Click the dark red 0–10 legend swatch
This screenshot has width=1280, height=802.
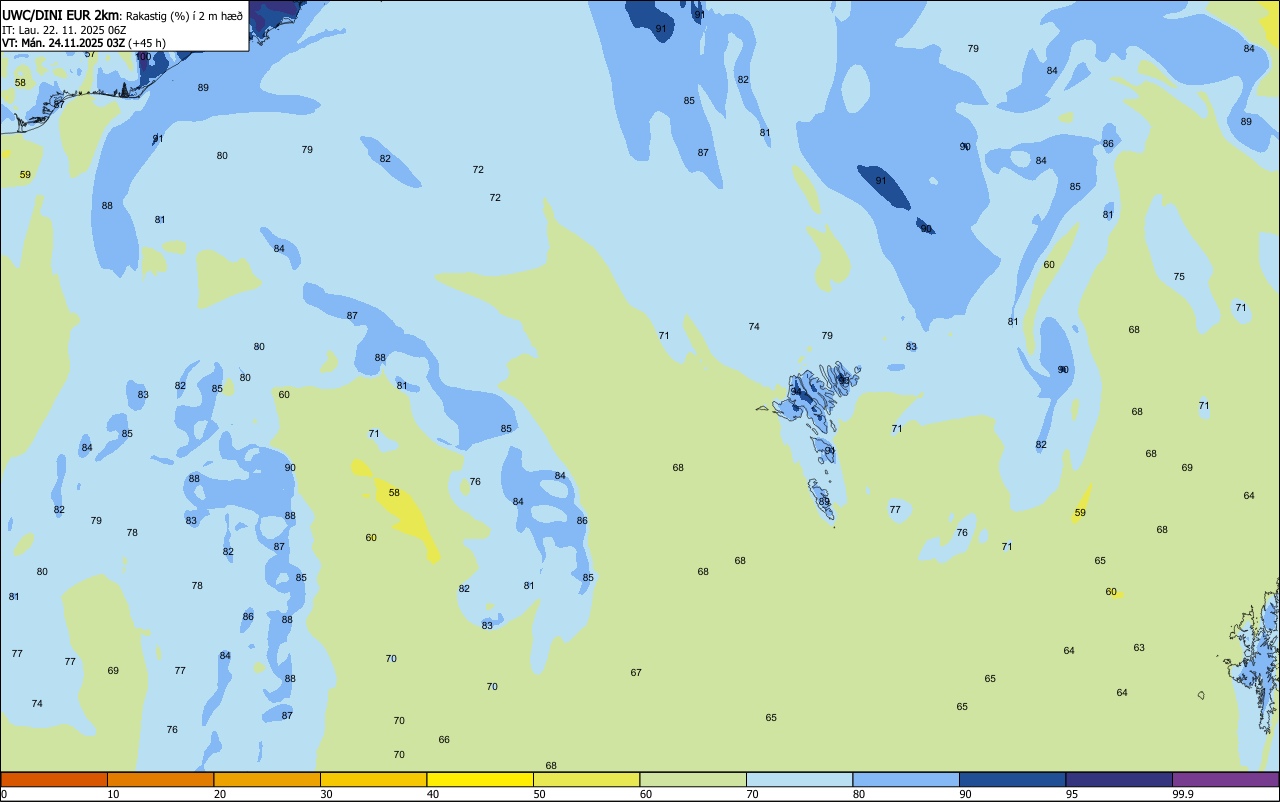click(54, 779)
